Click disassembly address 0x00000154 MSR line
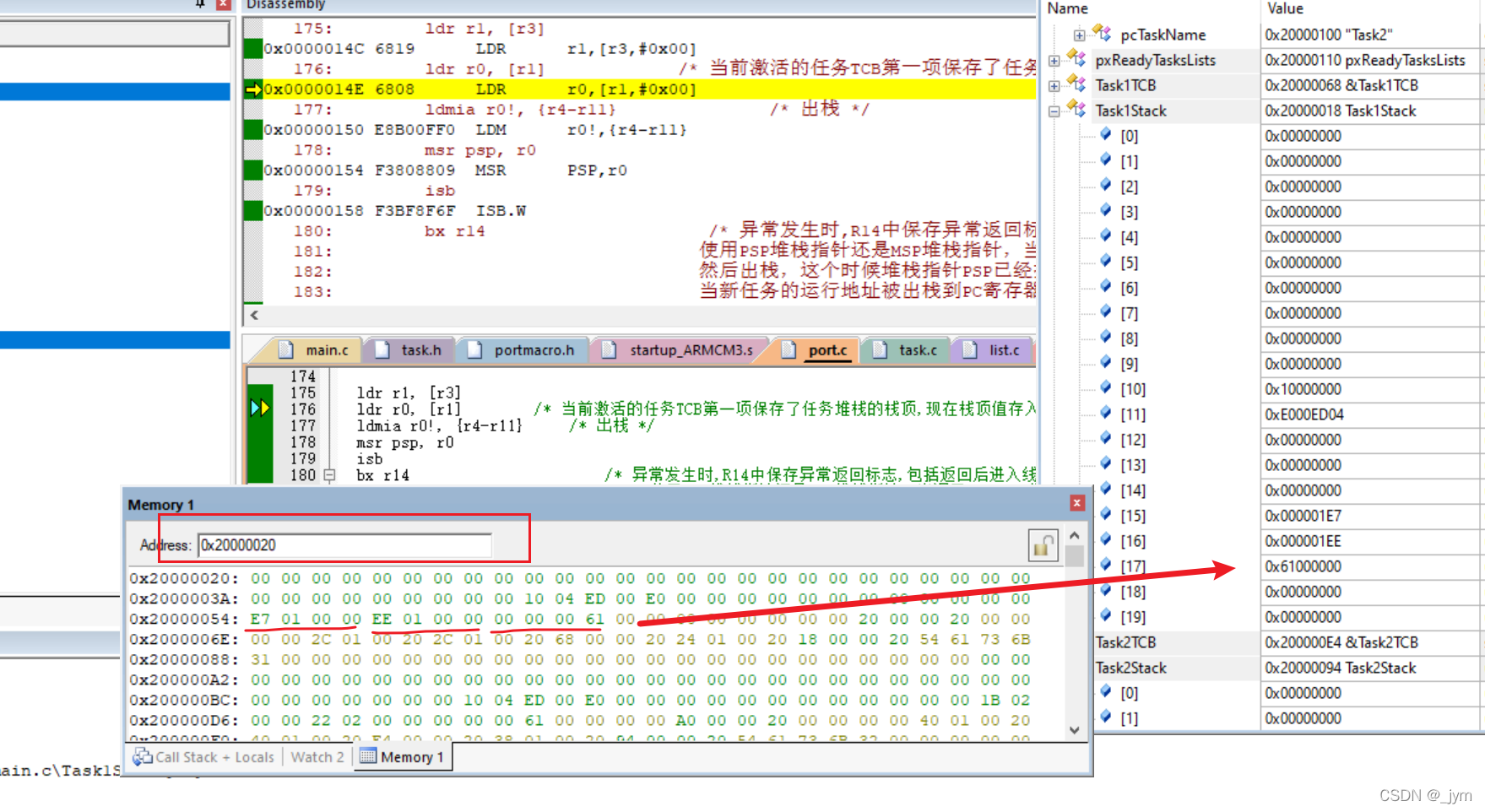1485x812 pixels. coord(446,171)
